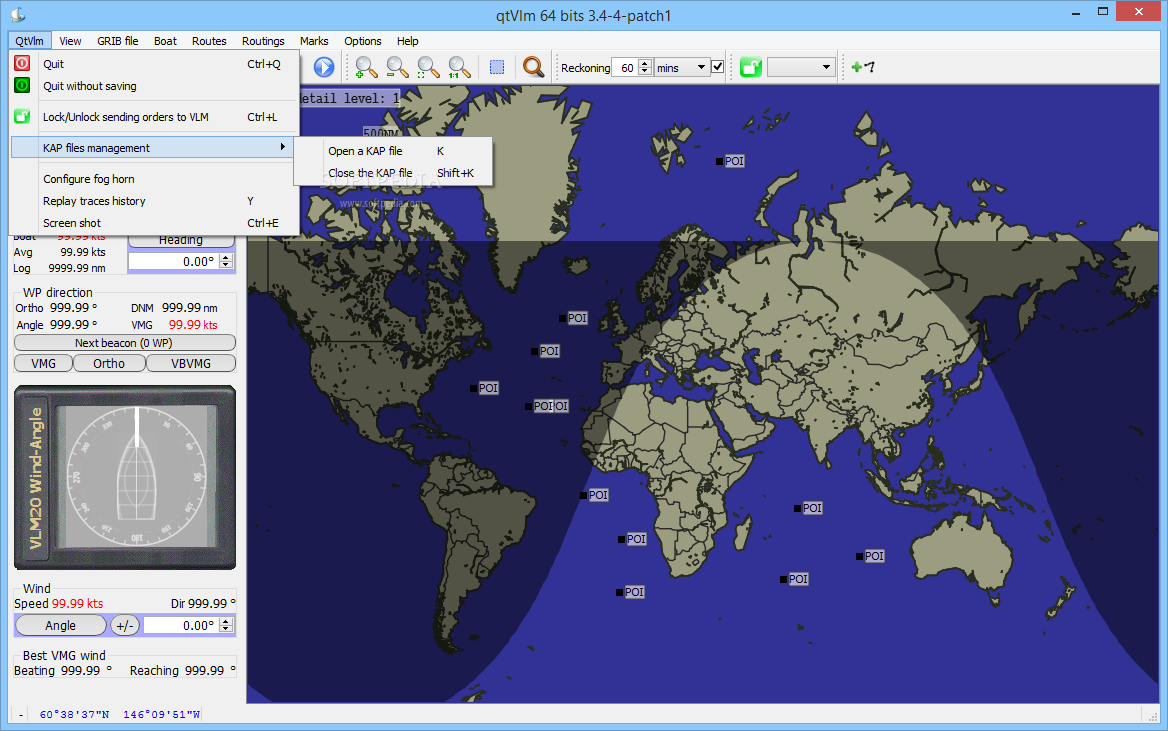The image size is (1168, 731).
Task: Select Replay traces history
Action: (x=154, y=201)
